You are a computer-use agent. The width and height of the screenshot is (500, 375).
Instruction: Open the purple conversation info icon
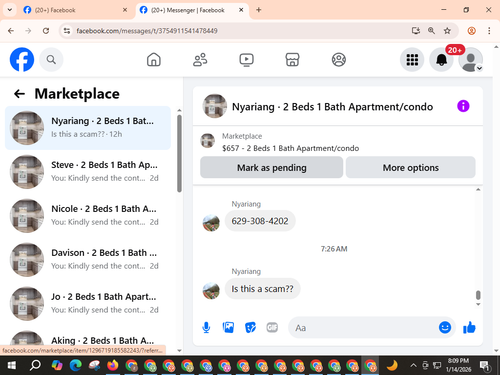[463, 106]
